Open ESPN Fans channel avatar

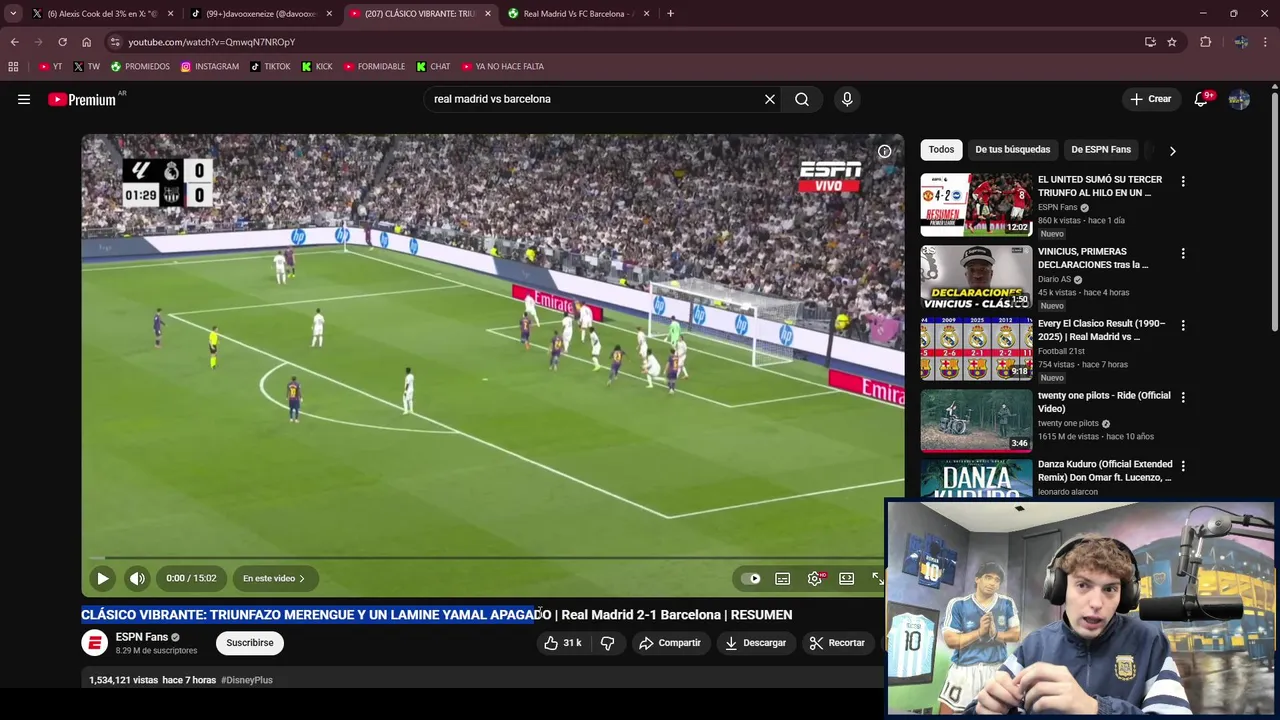coord(94,643)
